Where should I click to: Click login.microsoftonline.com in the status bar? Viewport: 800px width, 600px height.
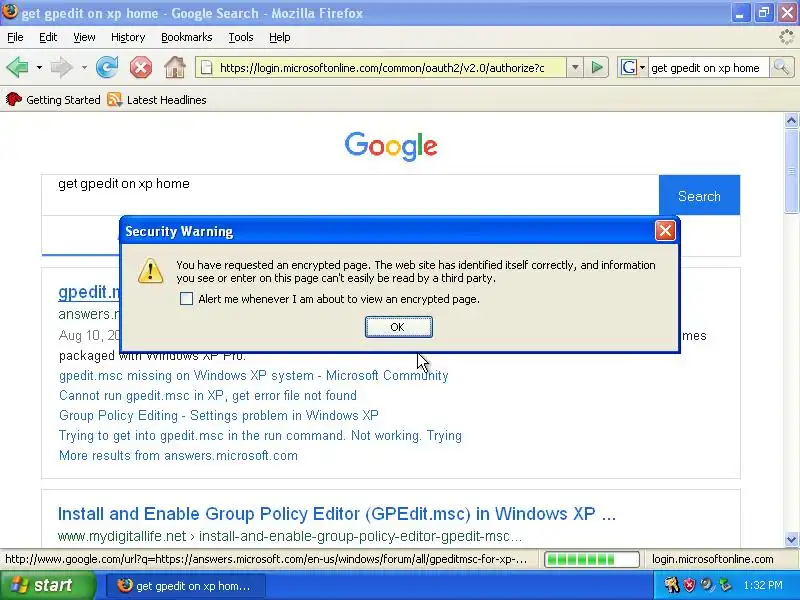click(x=713, y=559)
